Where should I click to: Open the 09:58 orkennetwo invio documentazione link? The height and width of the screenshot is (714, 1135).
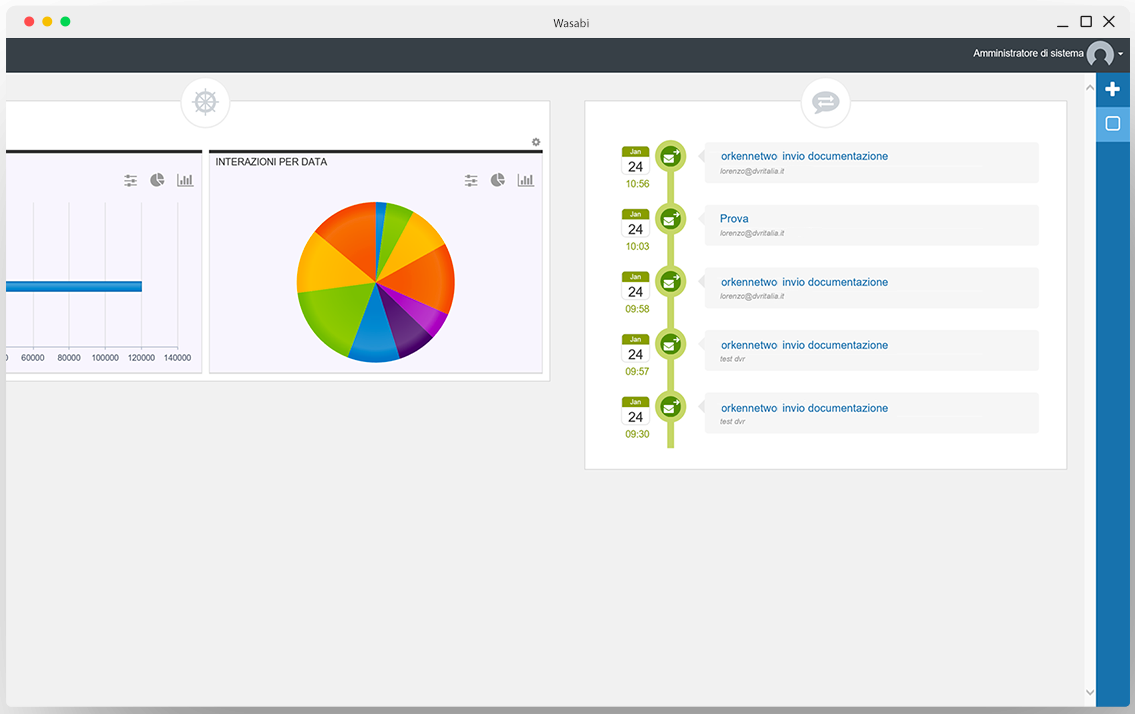804,282
